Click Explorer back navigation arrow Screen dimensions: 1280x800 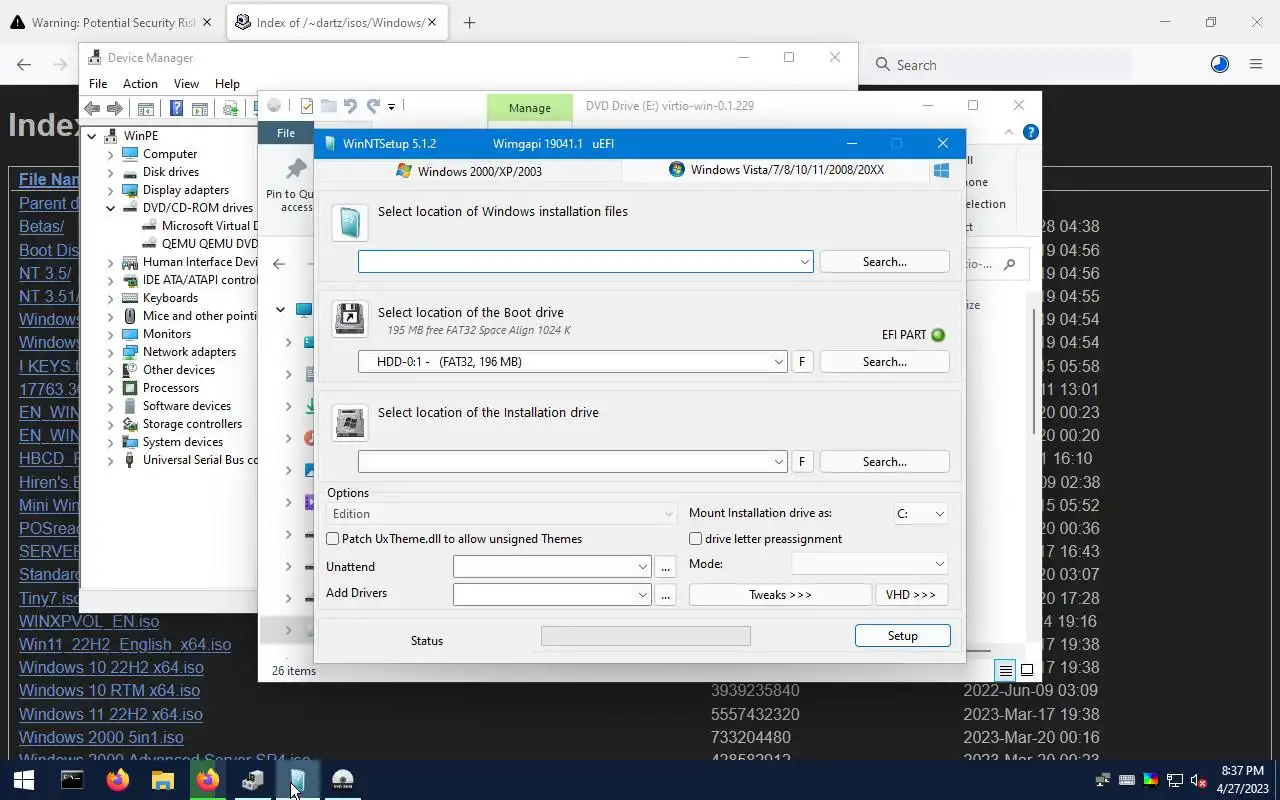[x=279, y=264]
